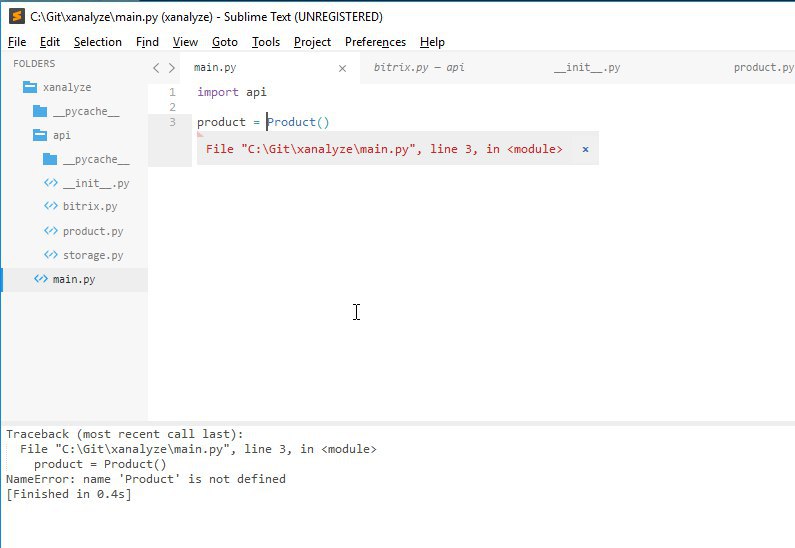Expand the __pycache__ folder inside api
The image size is (795, 548).
click(x=50, y=159)
